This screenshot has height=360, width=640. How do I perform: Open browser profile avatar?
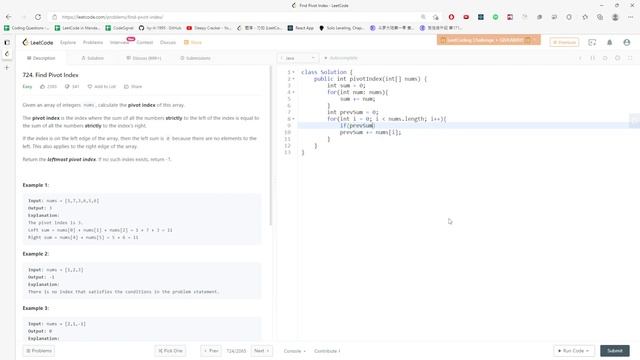point(615,17)
